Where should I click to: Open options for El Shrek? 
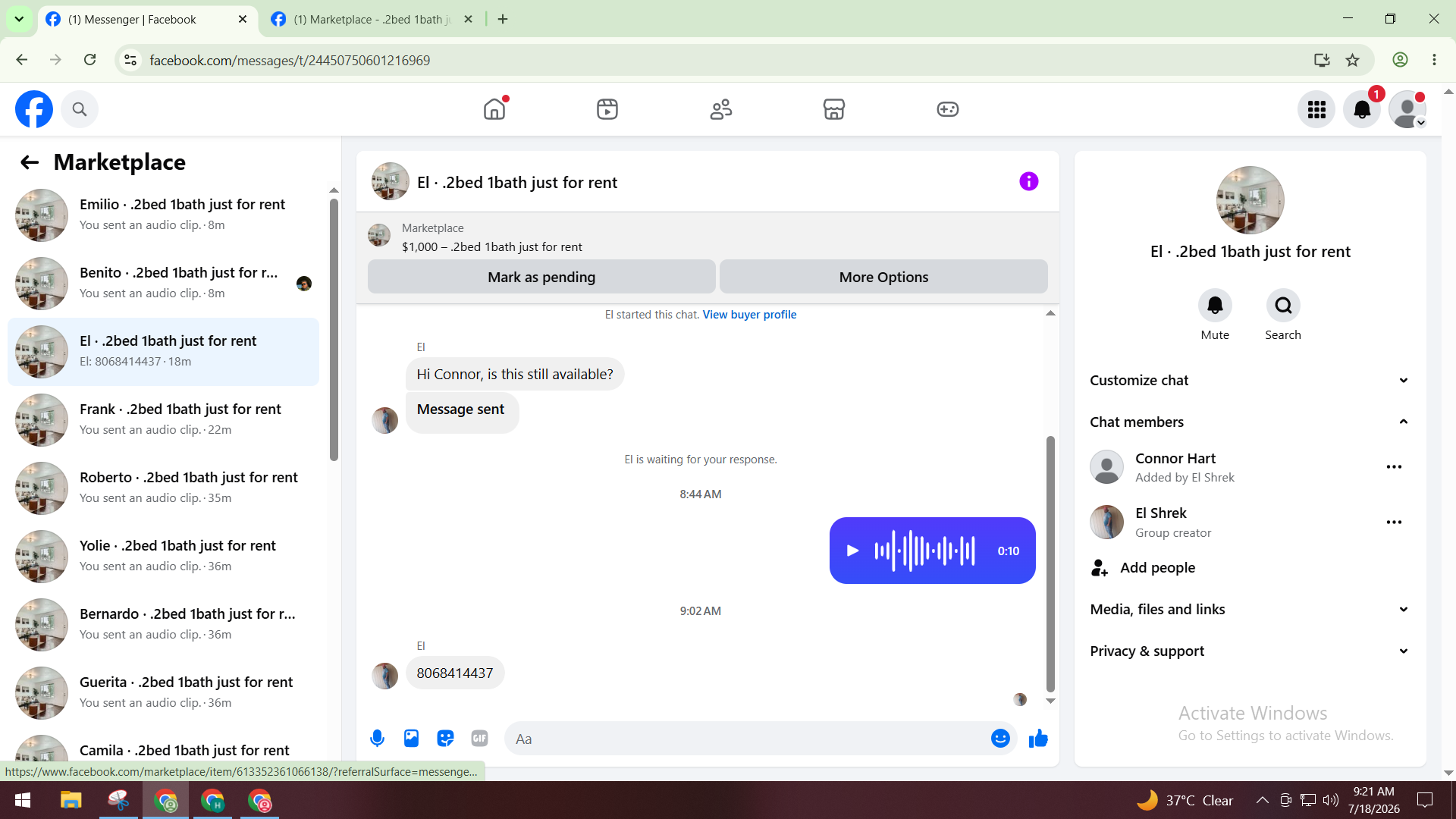[1394, 522]
